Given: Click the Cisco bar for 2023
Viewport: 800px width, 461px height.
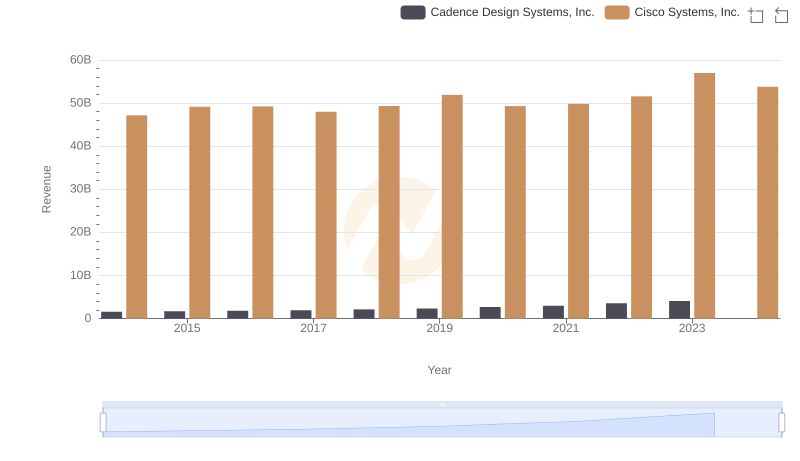Looking at the screenshot, I should pos(704,196).
